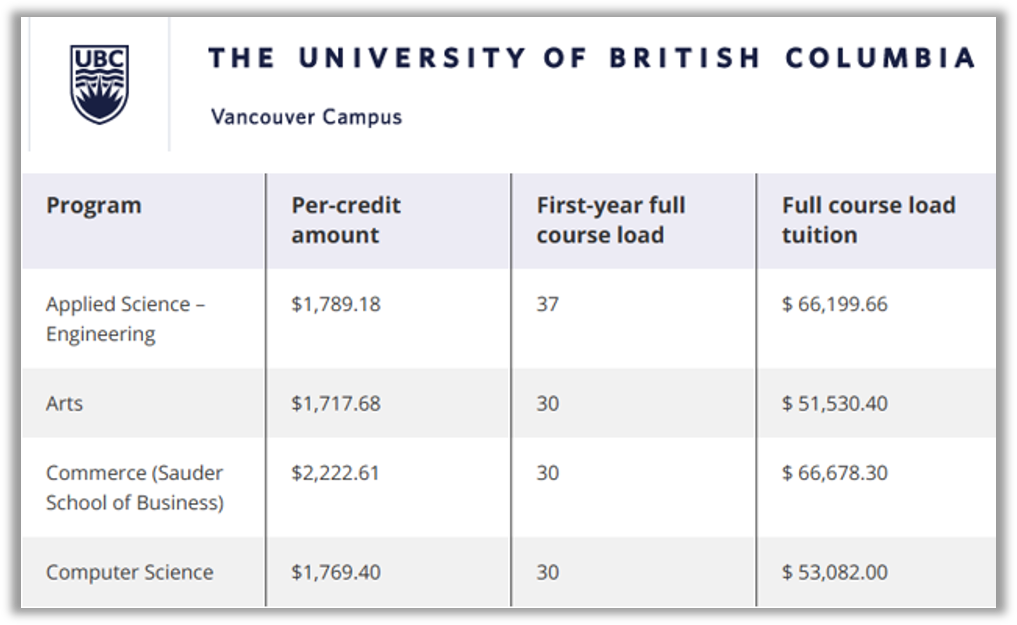
Task: Select the $1,789.18 per-credit value
Action: point(335,304)
